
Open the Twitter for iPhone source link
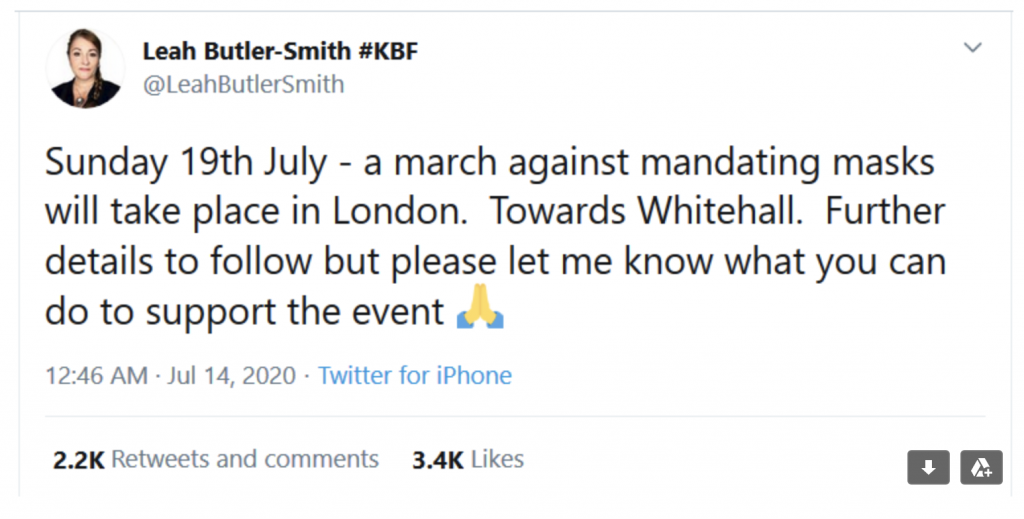414,376
